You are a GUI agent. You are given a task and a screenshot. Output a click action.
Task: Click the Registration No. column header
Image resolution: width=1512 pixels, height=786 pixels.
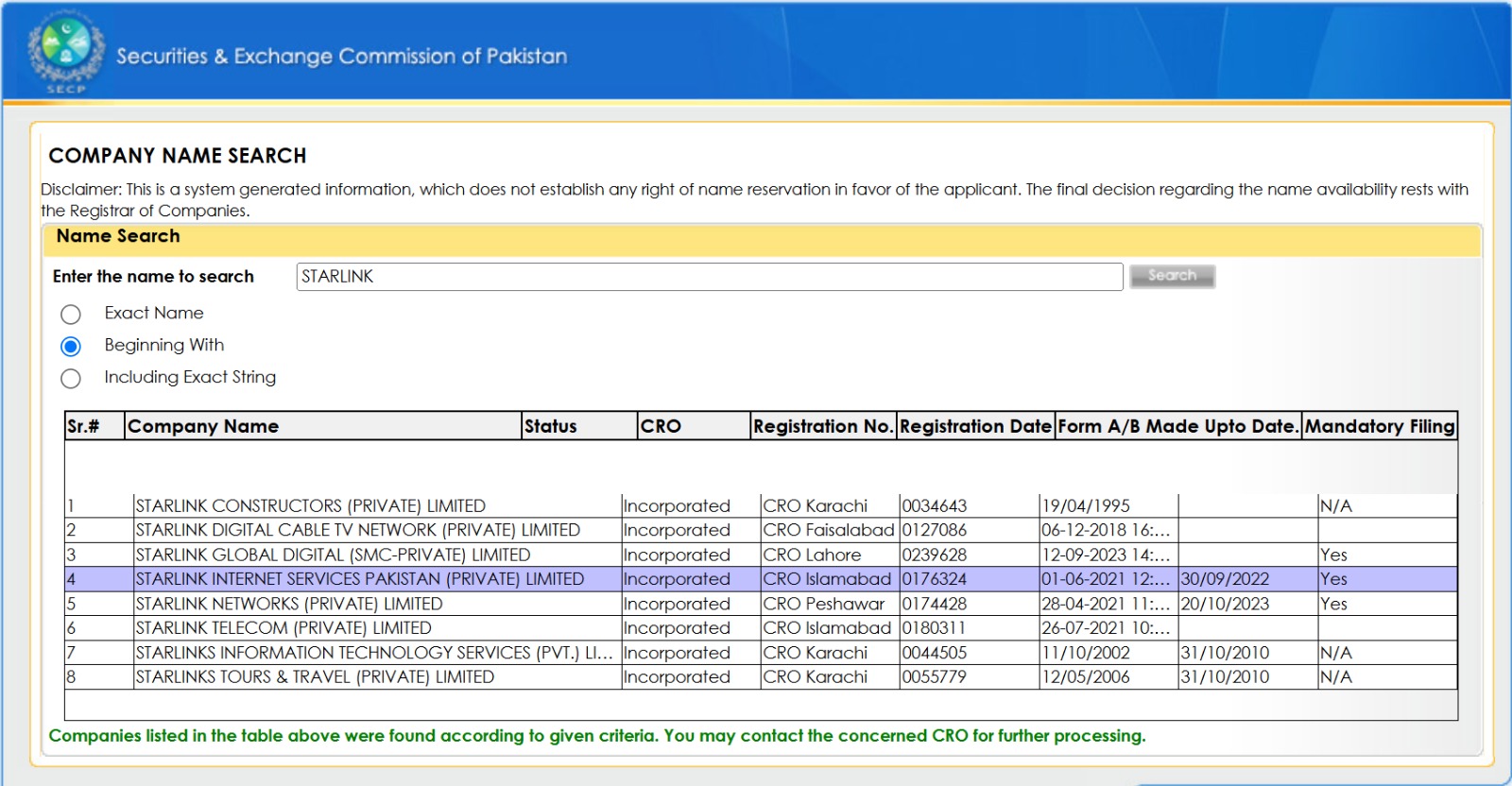823,426
